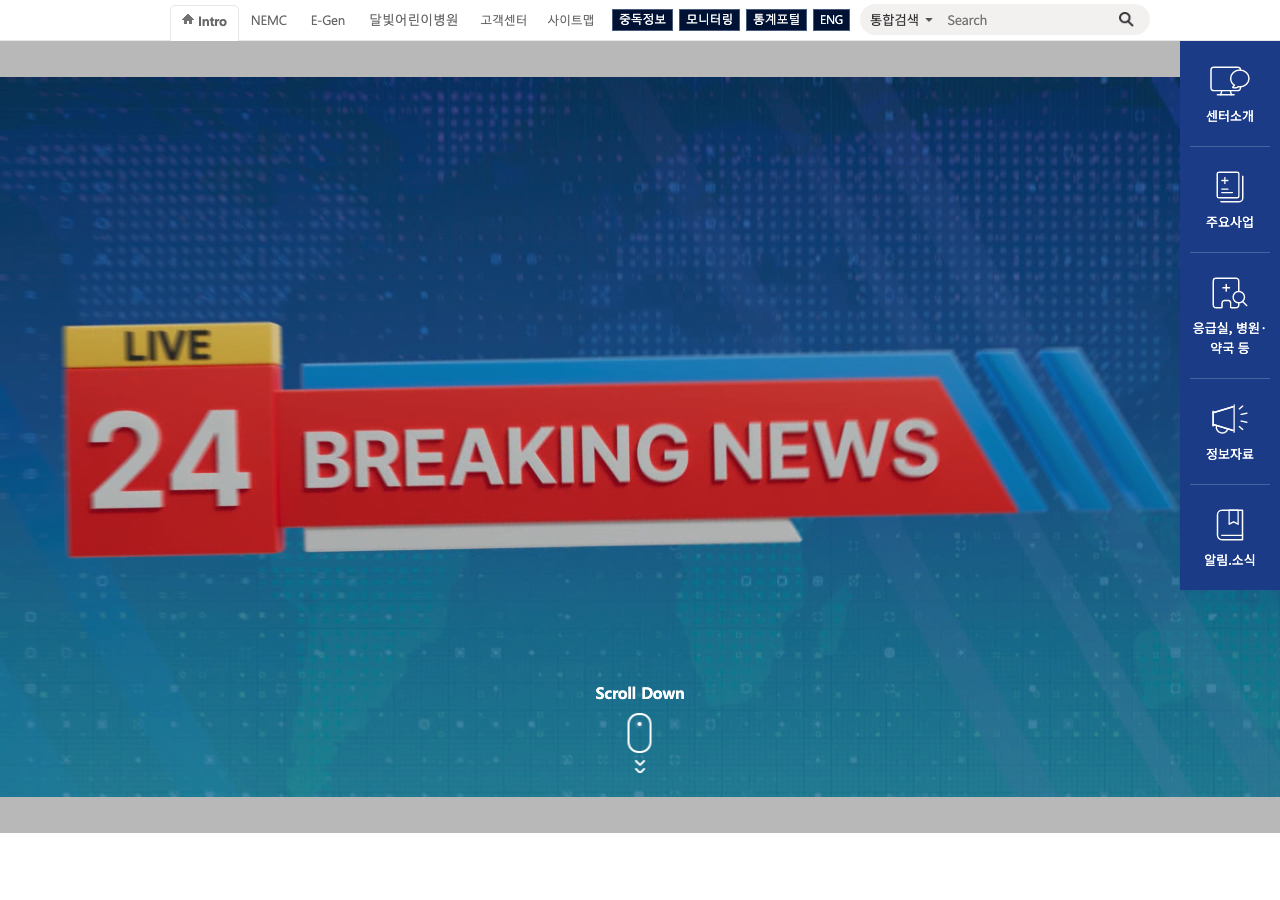Screen dimensions: 1280x900
Task: Open the 사이트맵 menu item
Action: tap(571, 20)
